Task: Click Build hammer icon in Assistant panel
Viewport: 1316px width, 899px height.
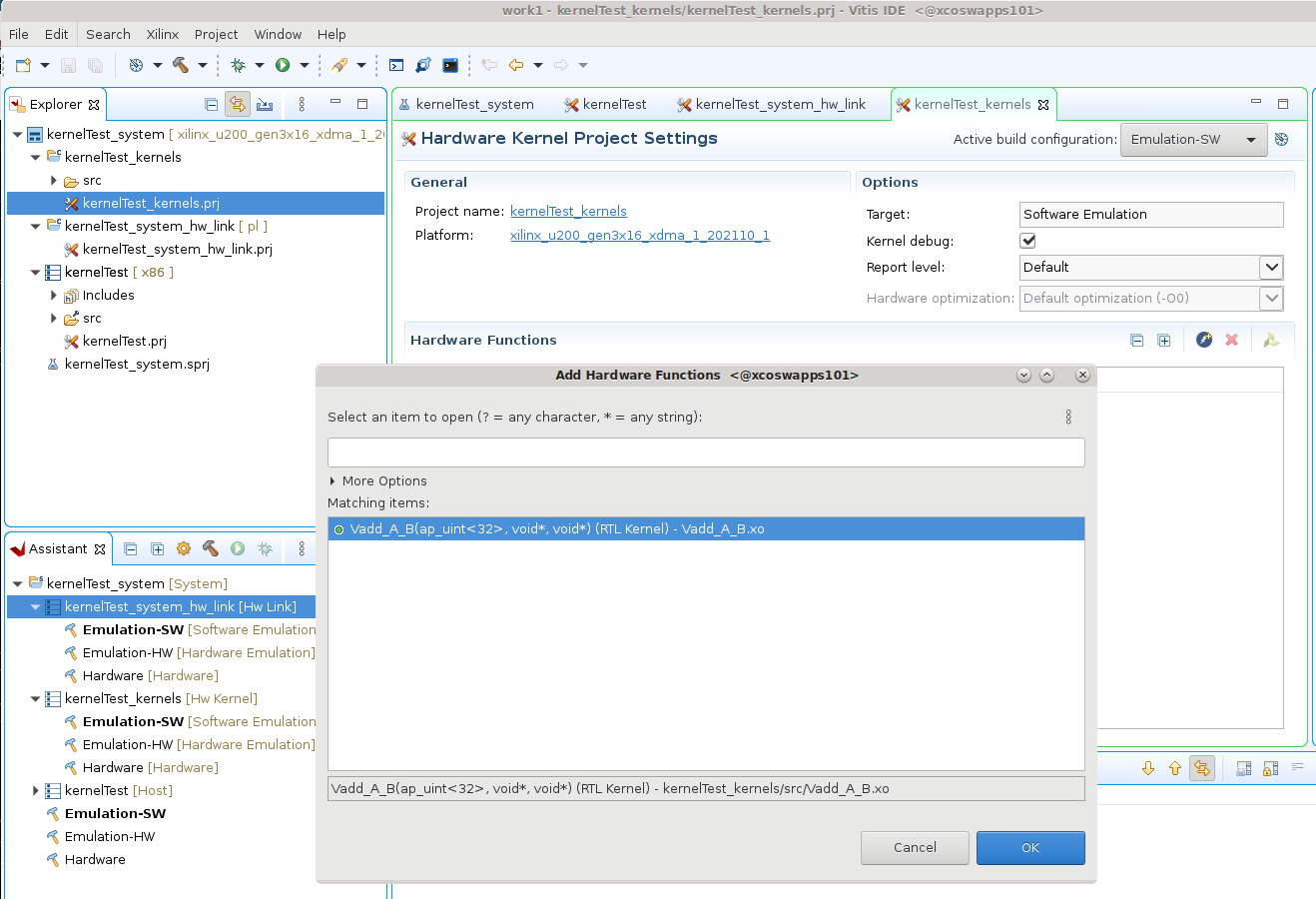Action: coord(211,548)
